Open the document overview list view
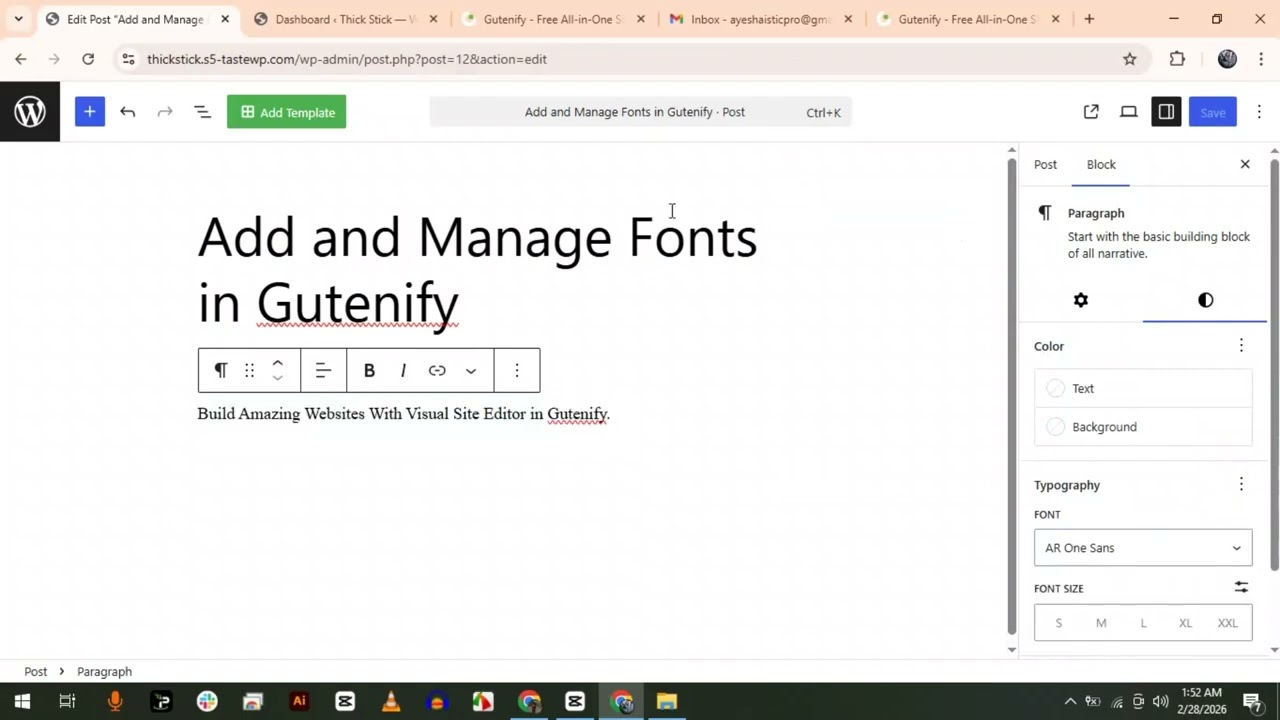1280x720 pixels. 202,112
